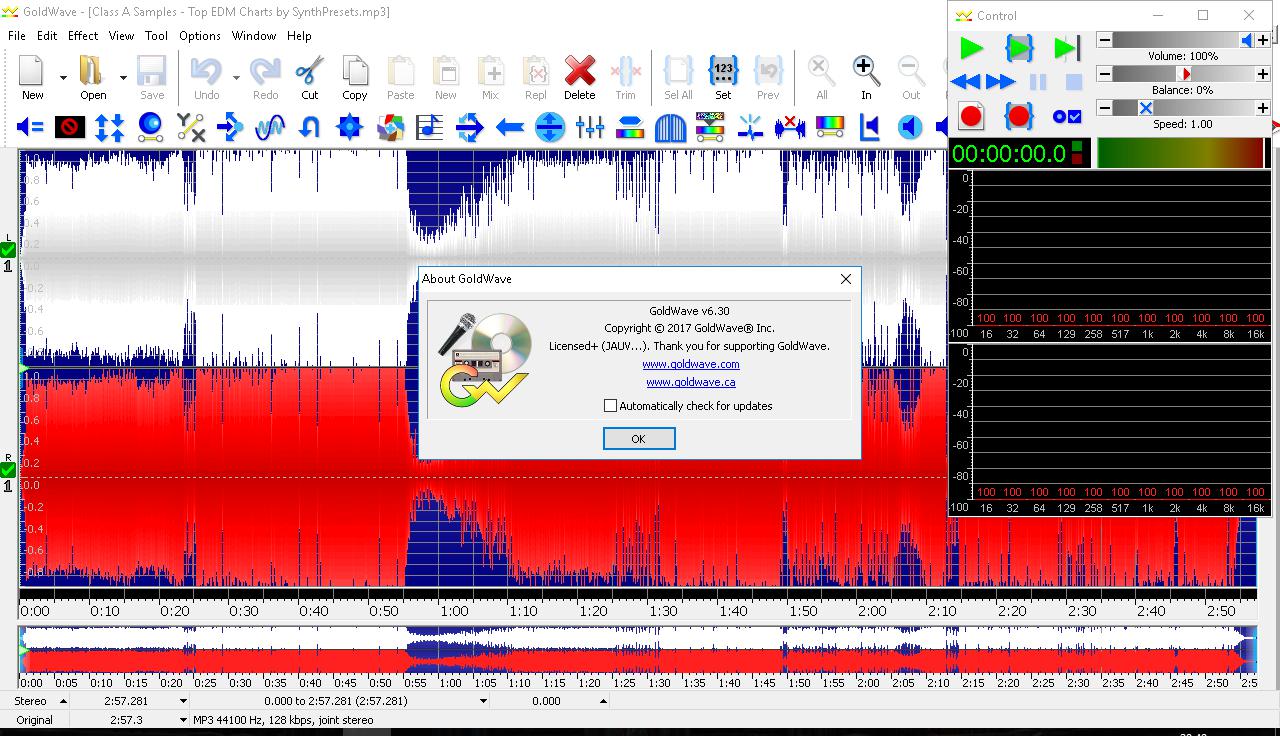Click the Rewind double-arrow button
Screen dimensions: 1280x736
(x=966, y=82)
